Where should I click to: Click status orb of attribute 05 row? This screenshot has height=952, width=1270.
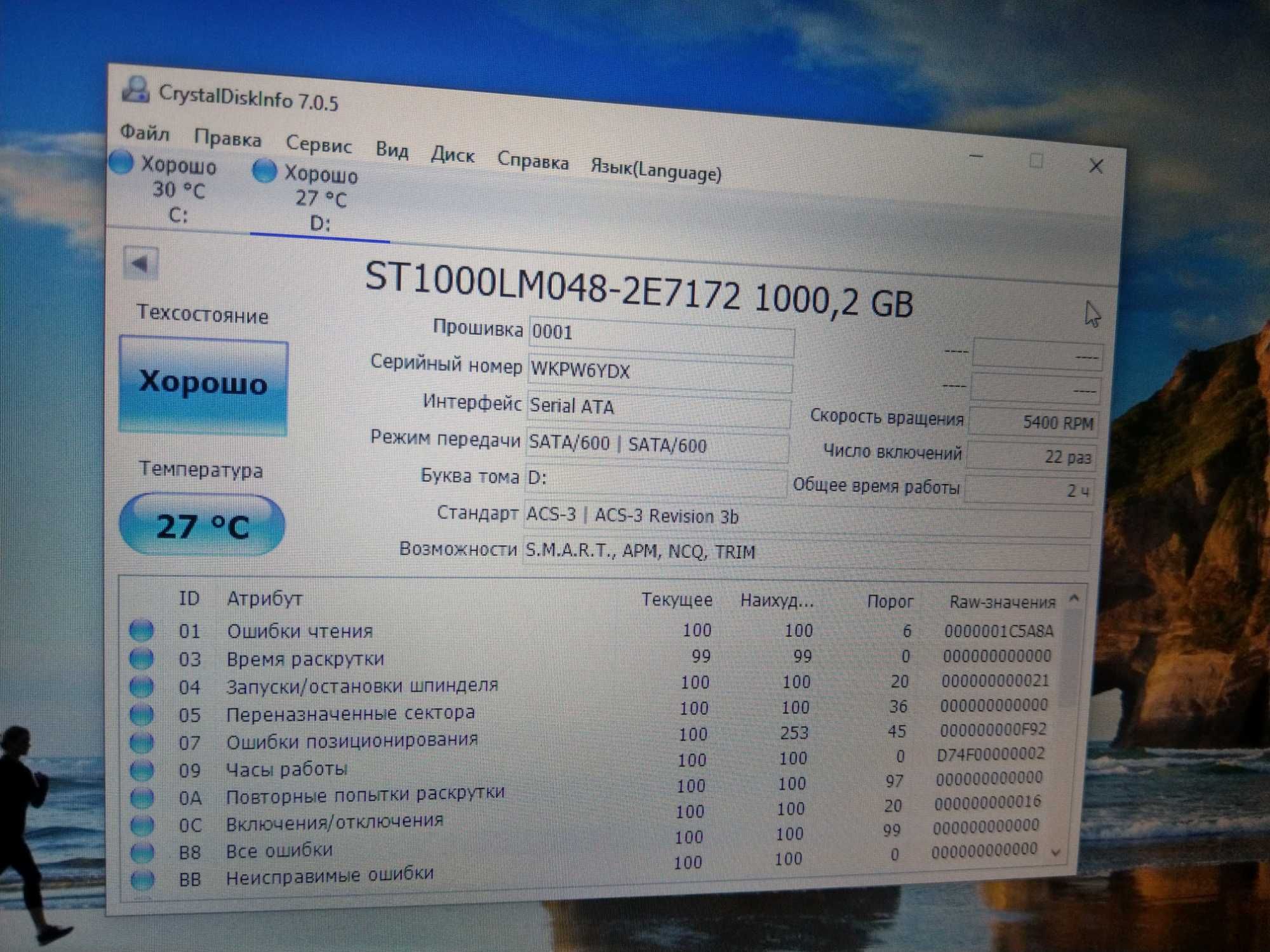click(x=142, y=714)
